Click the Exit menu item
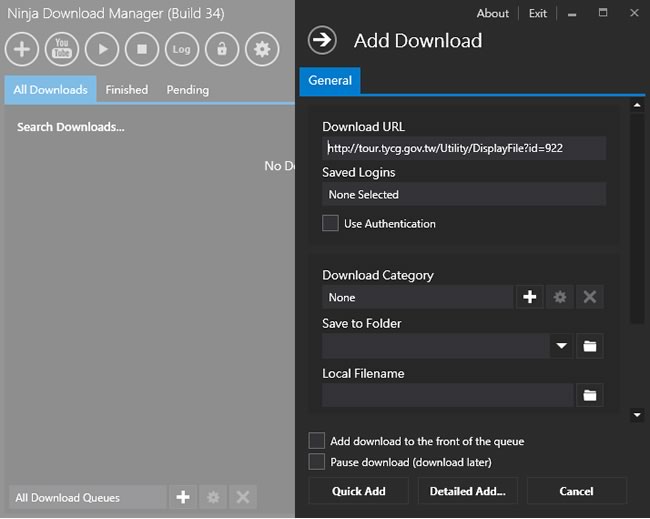The width and height of the screenshot is (650, 519). point(538,13)
